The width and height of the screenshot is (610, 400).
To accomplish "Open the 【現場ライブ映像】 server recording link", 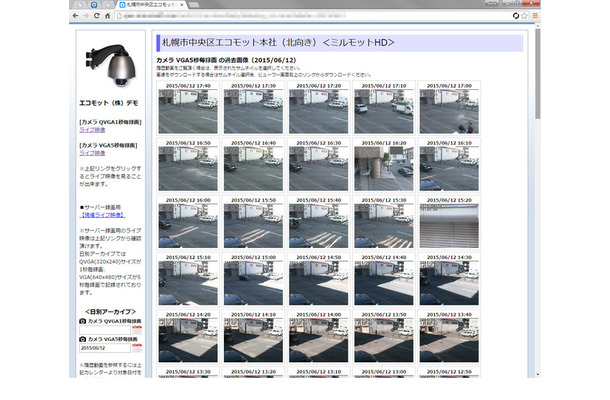I will (102, 215).
